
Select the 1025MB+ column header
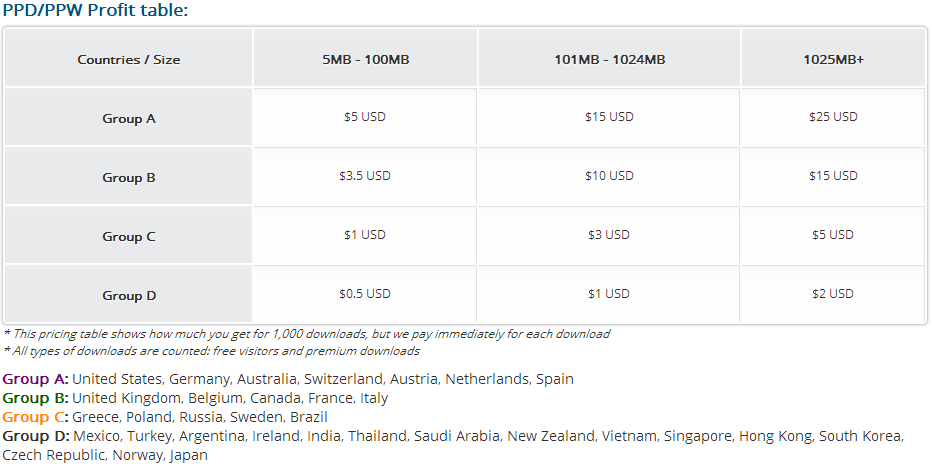(833, 60)
